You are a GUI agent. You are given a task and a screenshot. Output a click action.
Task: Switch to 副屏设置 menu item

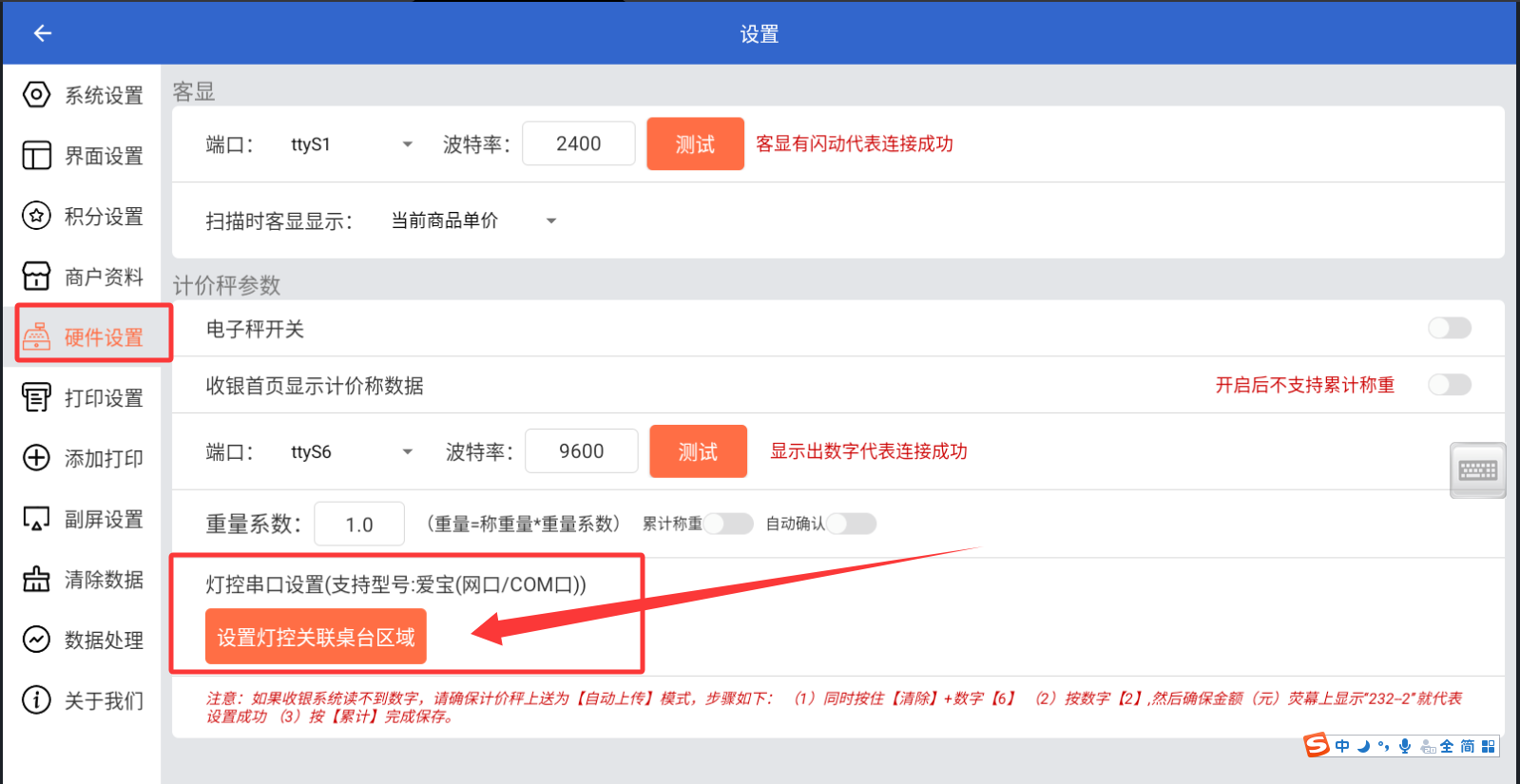[x=103, y=519]
